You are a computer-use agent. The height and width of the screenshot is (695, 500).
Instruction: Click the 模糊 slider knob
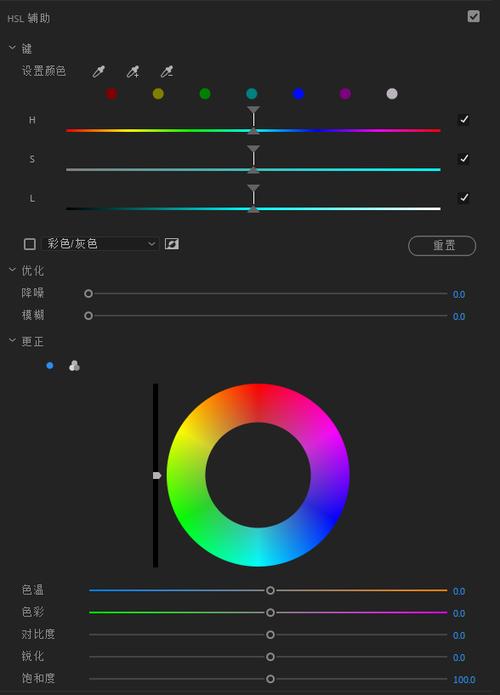88,316
